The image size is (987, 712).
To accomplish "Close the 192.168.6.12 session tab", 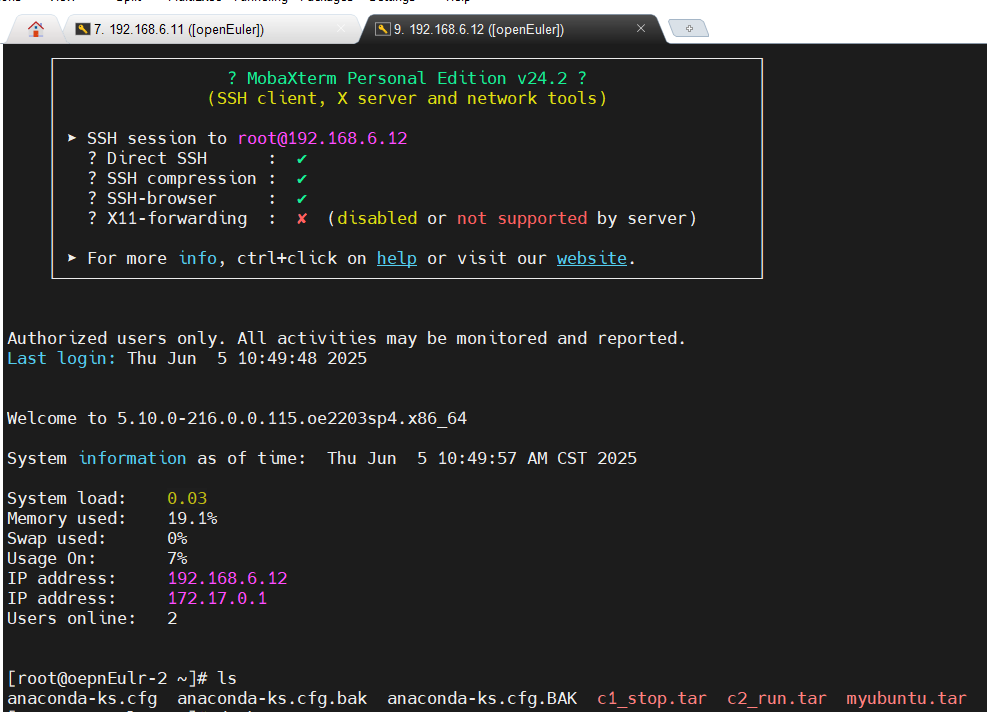I will [641, 28].
